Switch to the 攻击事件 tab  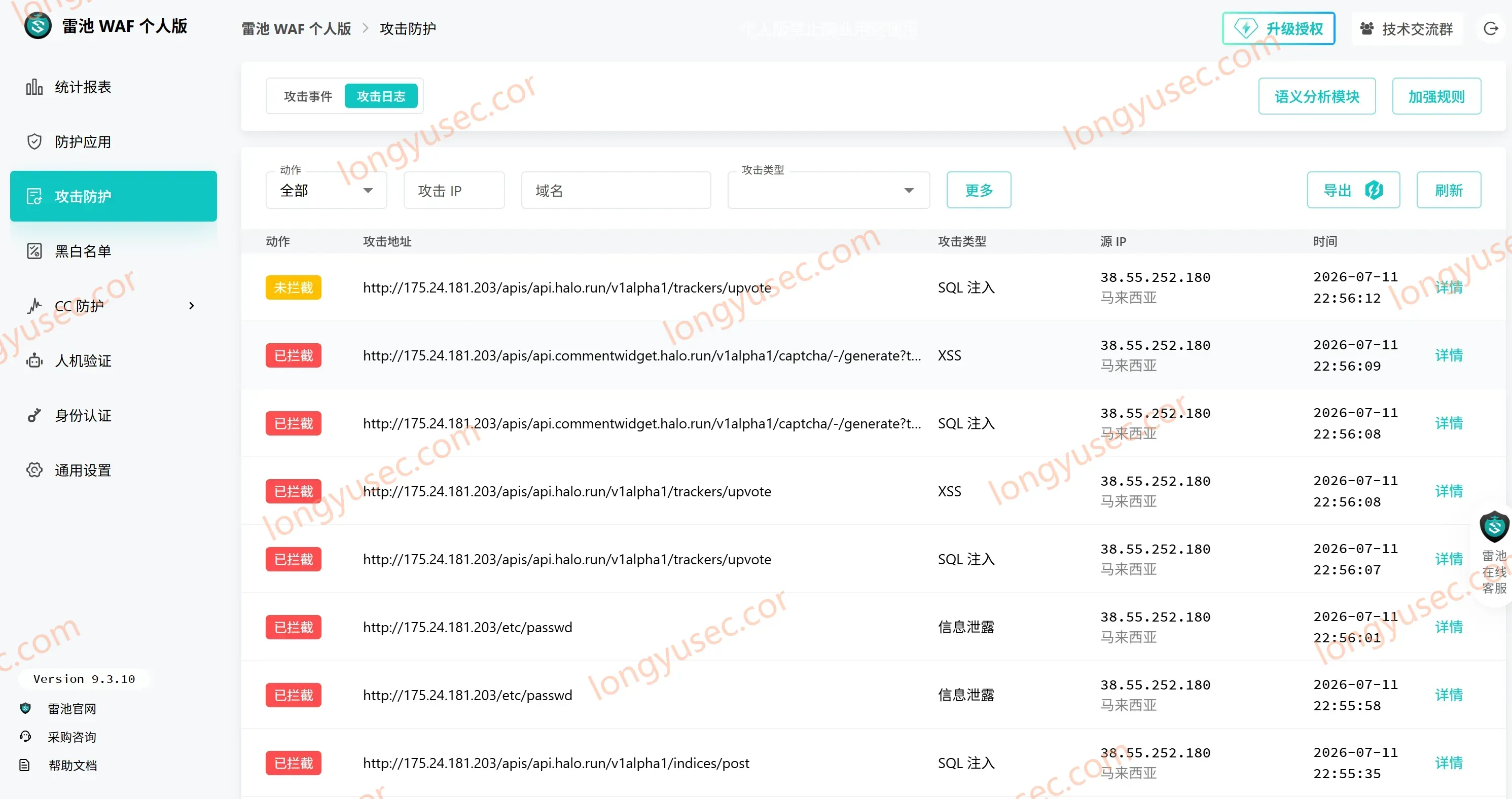(308, 96)
